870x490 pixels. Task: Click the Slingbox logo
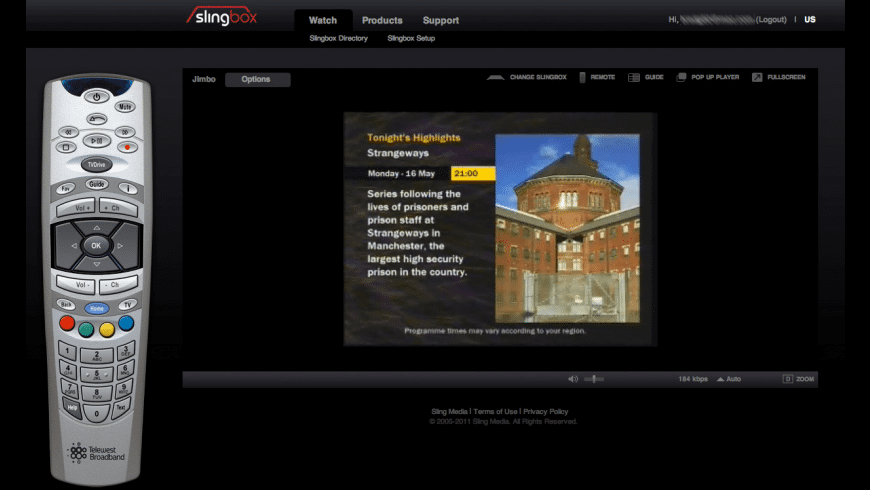pyautogui.click(x=222, y=16)
